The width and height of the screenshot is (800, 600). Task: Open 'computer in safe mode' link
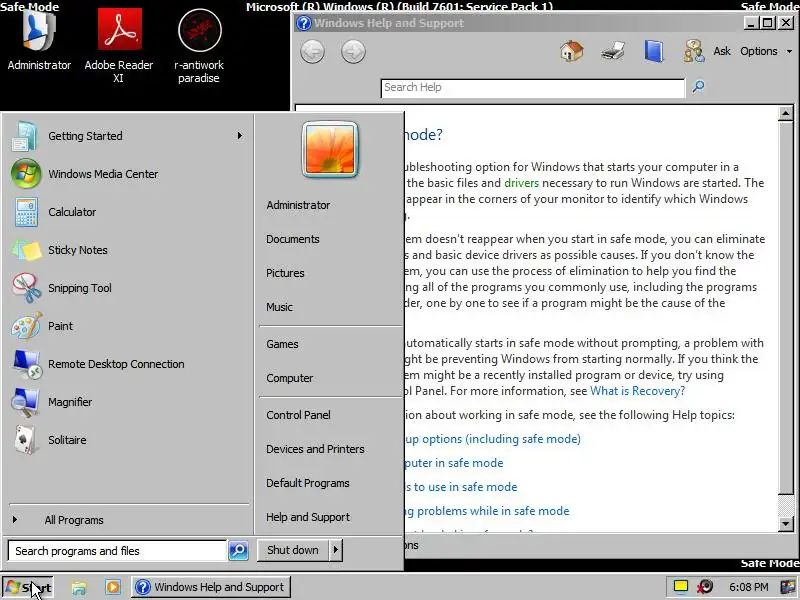click(x=454, y=463)
